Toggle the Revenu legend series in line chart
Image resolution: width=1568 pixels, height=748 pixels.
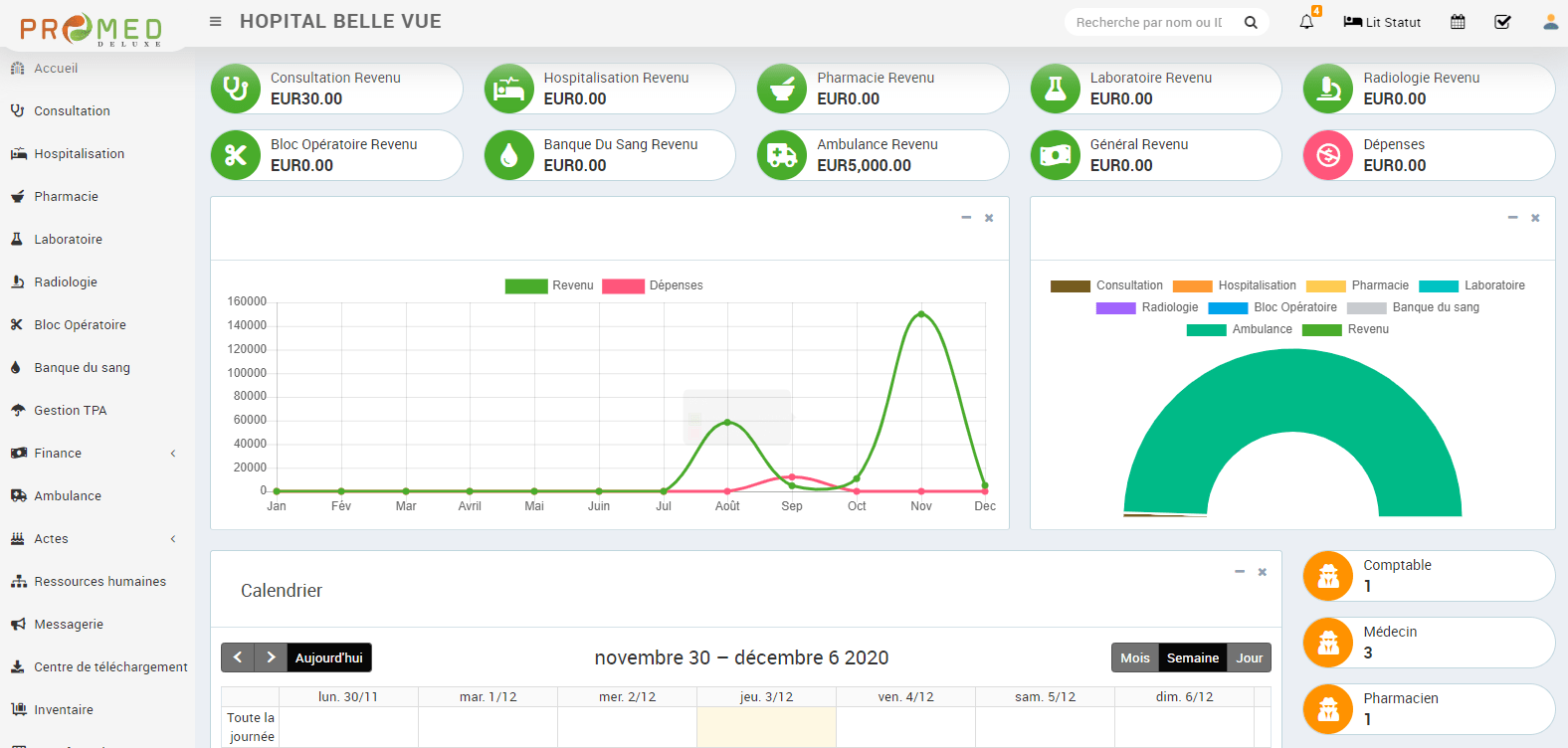click(549, 285)
